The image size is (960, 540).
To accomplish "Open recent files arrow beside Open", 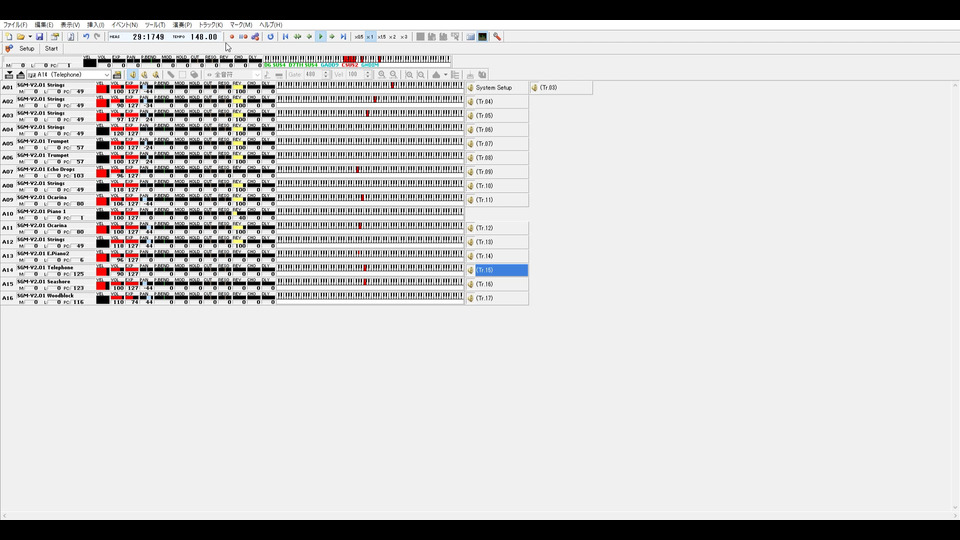I will pyautogui.click(x=30, y=37).
